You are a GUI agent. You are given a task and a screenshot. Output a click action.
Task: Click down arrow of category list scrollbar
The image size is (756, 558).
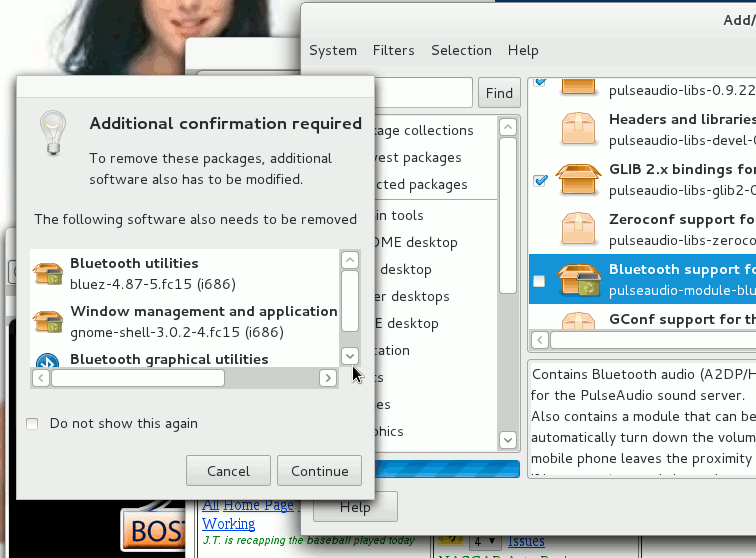point(508,439)
